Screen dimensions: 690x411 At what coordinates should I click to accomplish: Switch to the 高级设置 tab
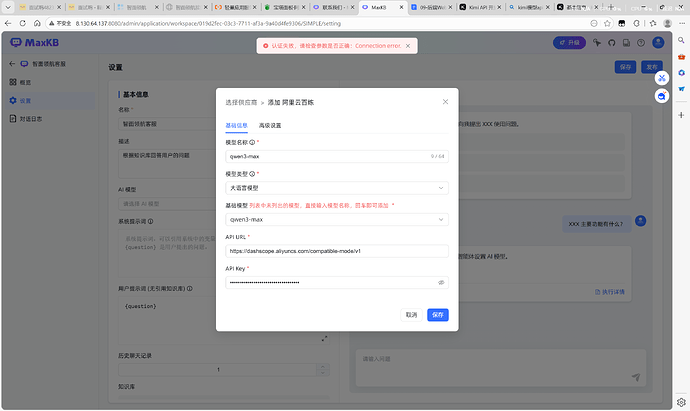point(270,126)
